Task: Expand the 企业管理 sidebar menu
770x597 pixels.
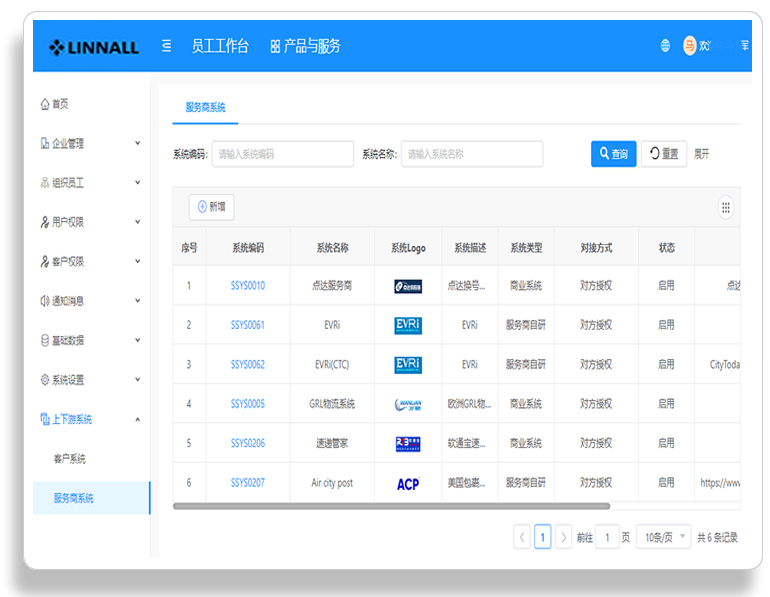Action: [91, 143]
